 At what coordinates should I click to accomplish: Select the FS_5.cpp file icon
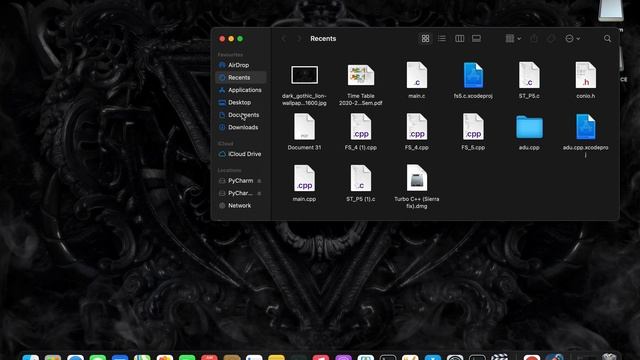473,127
